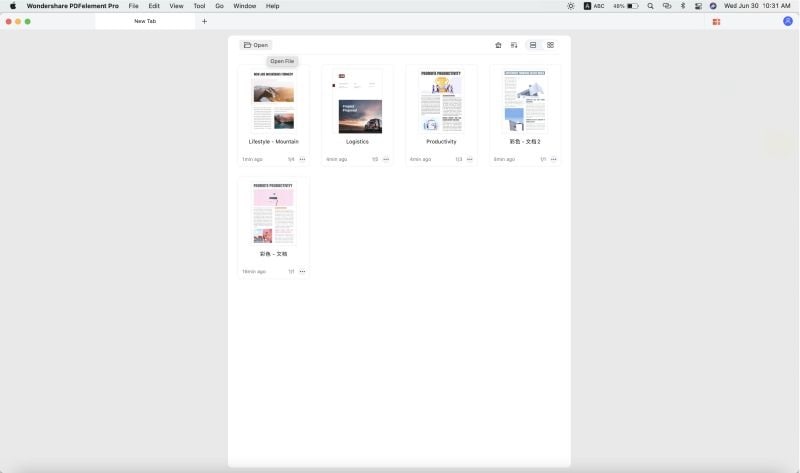The height and width of the screenshot is (473, 800).
Task: Open the Logistics document thumbnail
Action: point(357,101)
